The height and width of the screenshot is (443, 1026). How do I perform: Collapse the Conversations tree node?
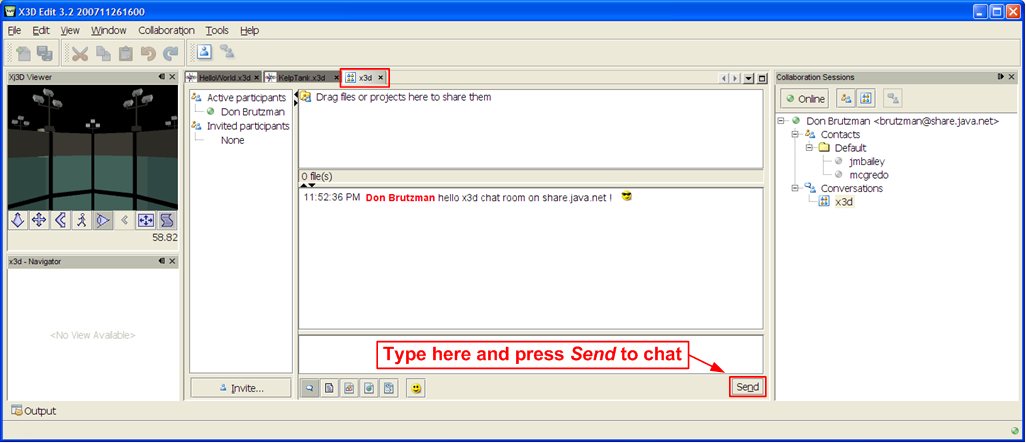pyautogui.click(x=795, y=188)
